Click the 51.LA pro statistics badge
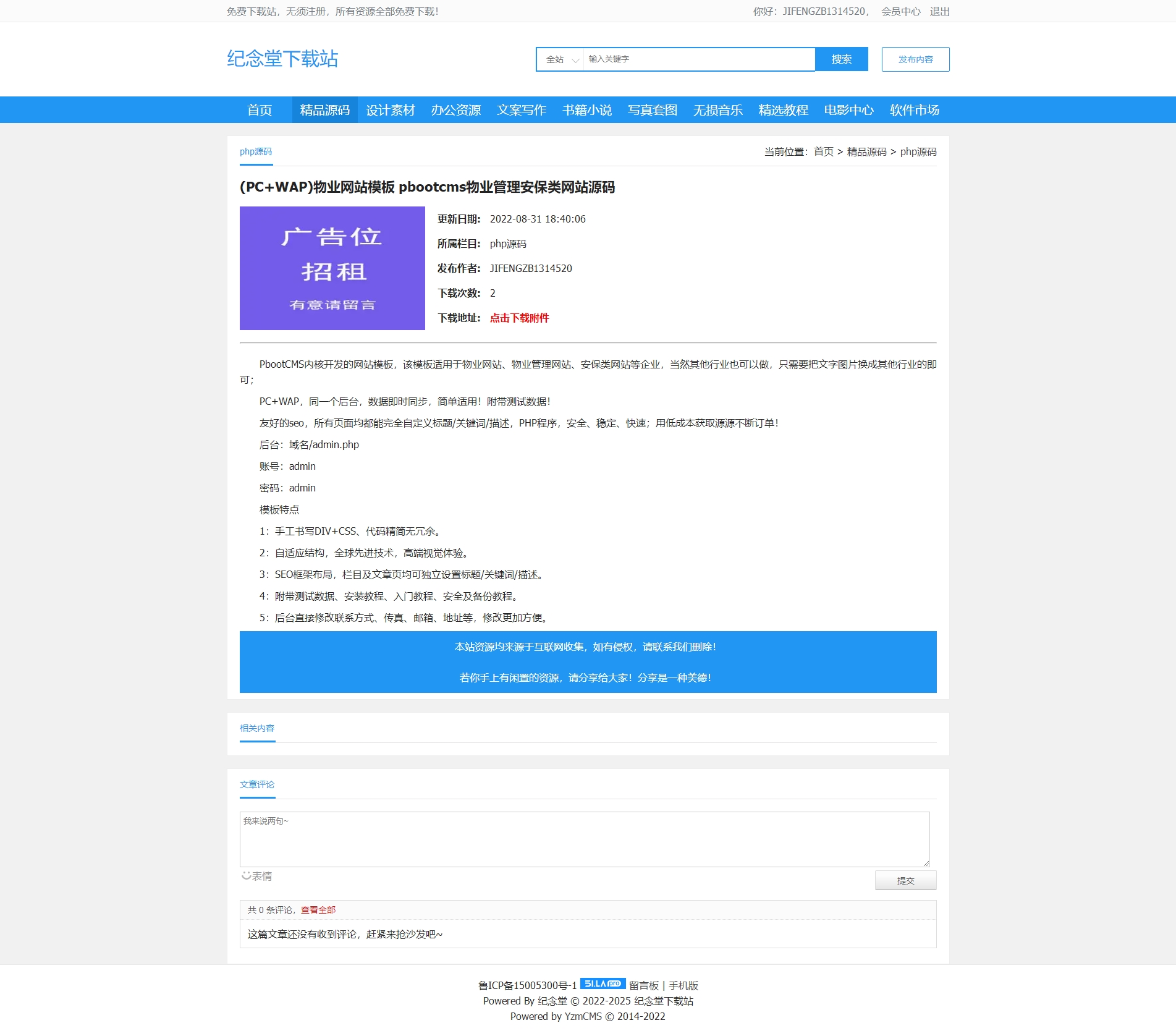Image resolution: width=1176 pixels, height=1036 pixels. [603, 983]
